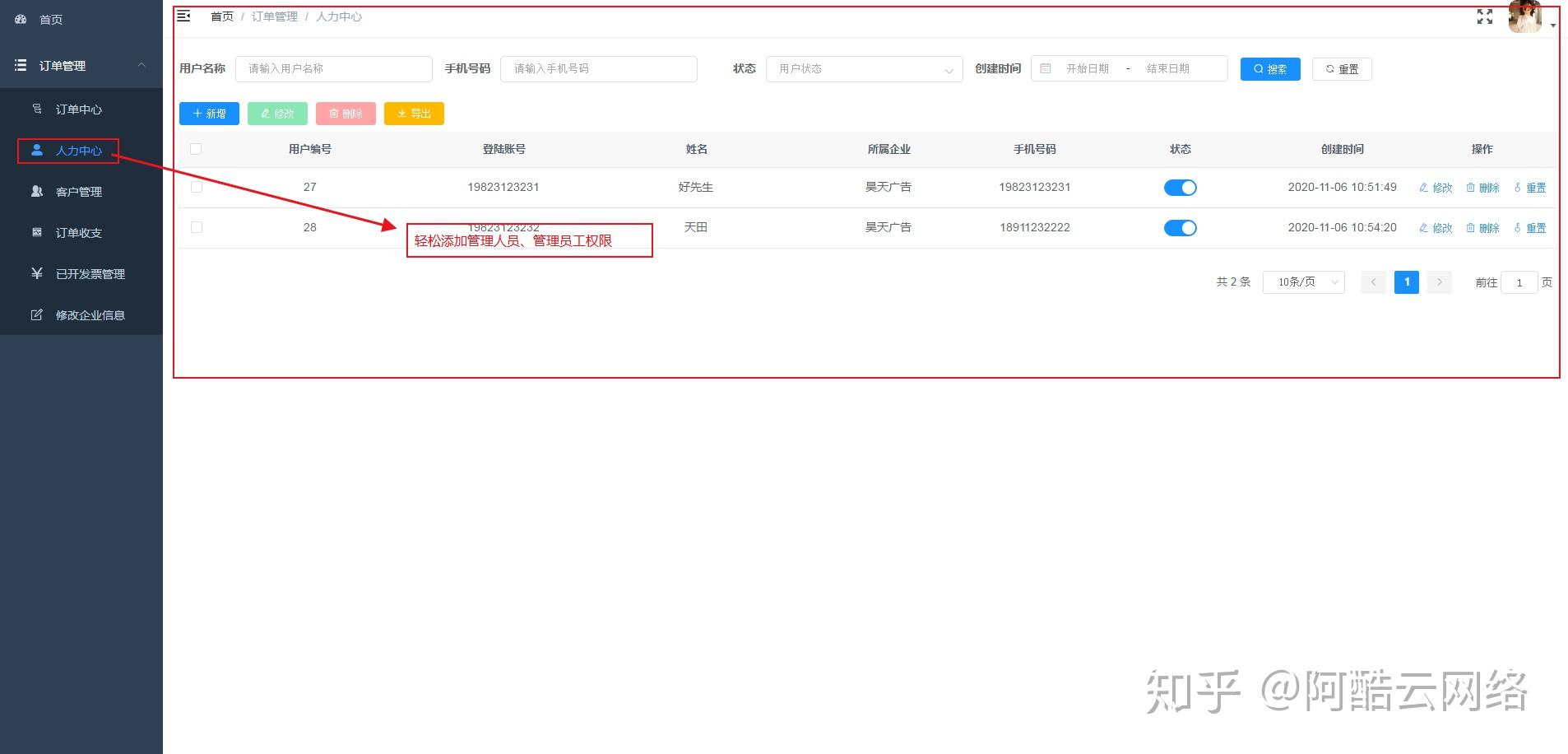Image resolution: width=1568 pixels, height=754 pixels.
Task: Click the 已开发票管理 invoice icon
Action: tap(36, 273)
